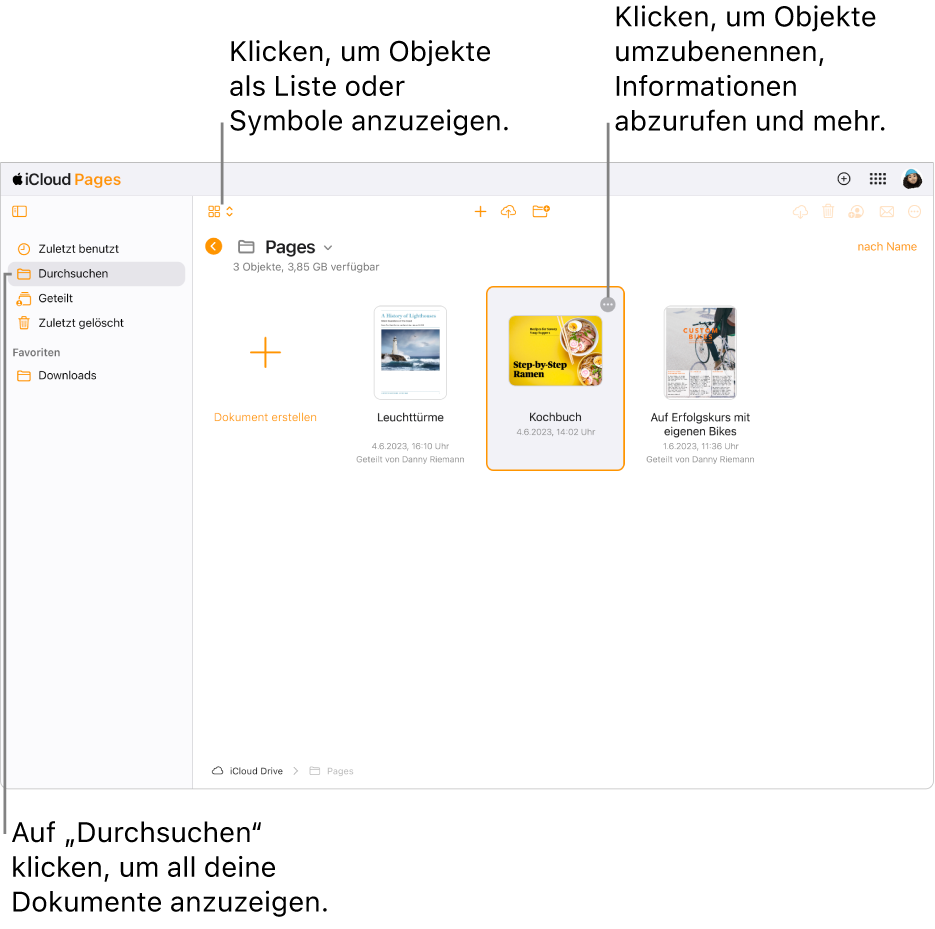Click 'Pages' in the bottom breadcrumb path
Image resolution: width=935 pixels, height=929 pixels.
tap(340, 771)
